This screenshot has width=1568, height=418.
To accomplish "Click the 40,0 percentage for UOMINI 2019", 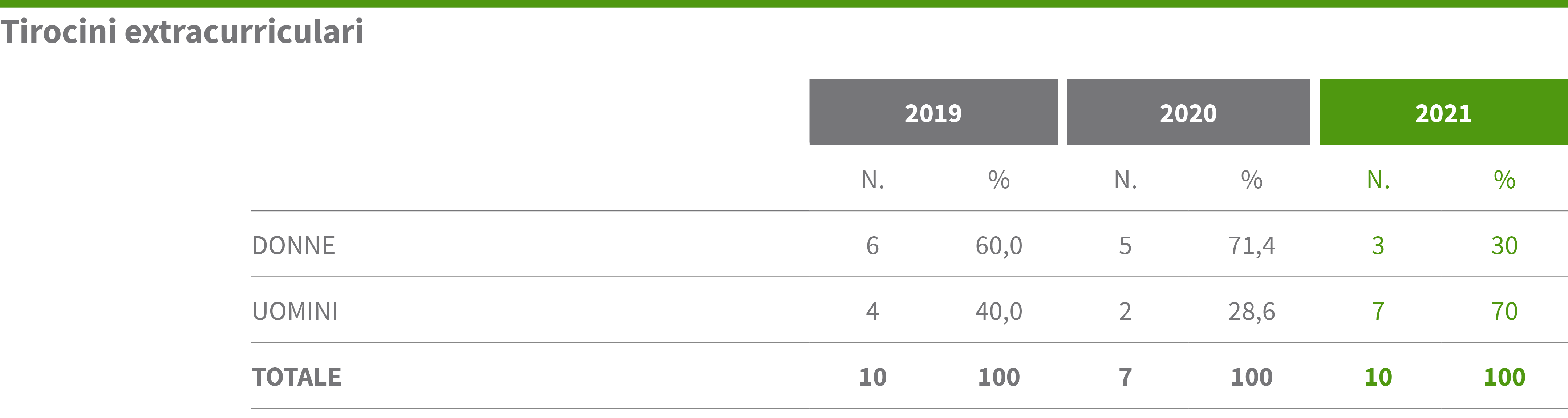I will pyautogui.click(x=999, y=312).
